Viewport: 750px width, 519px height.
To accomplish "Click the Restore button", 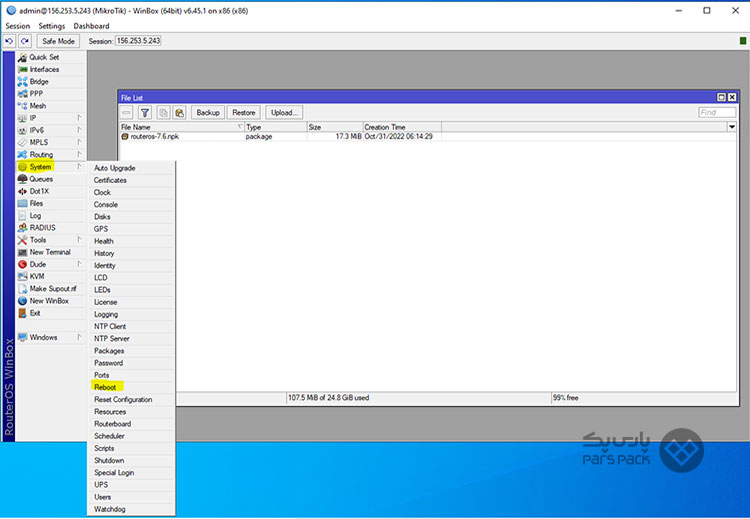I will click(x=244, y=113).
